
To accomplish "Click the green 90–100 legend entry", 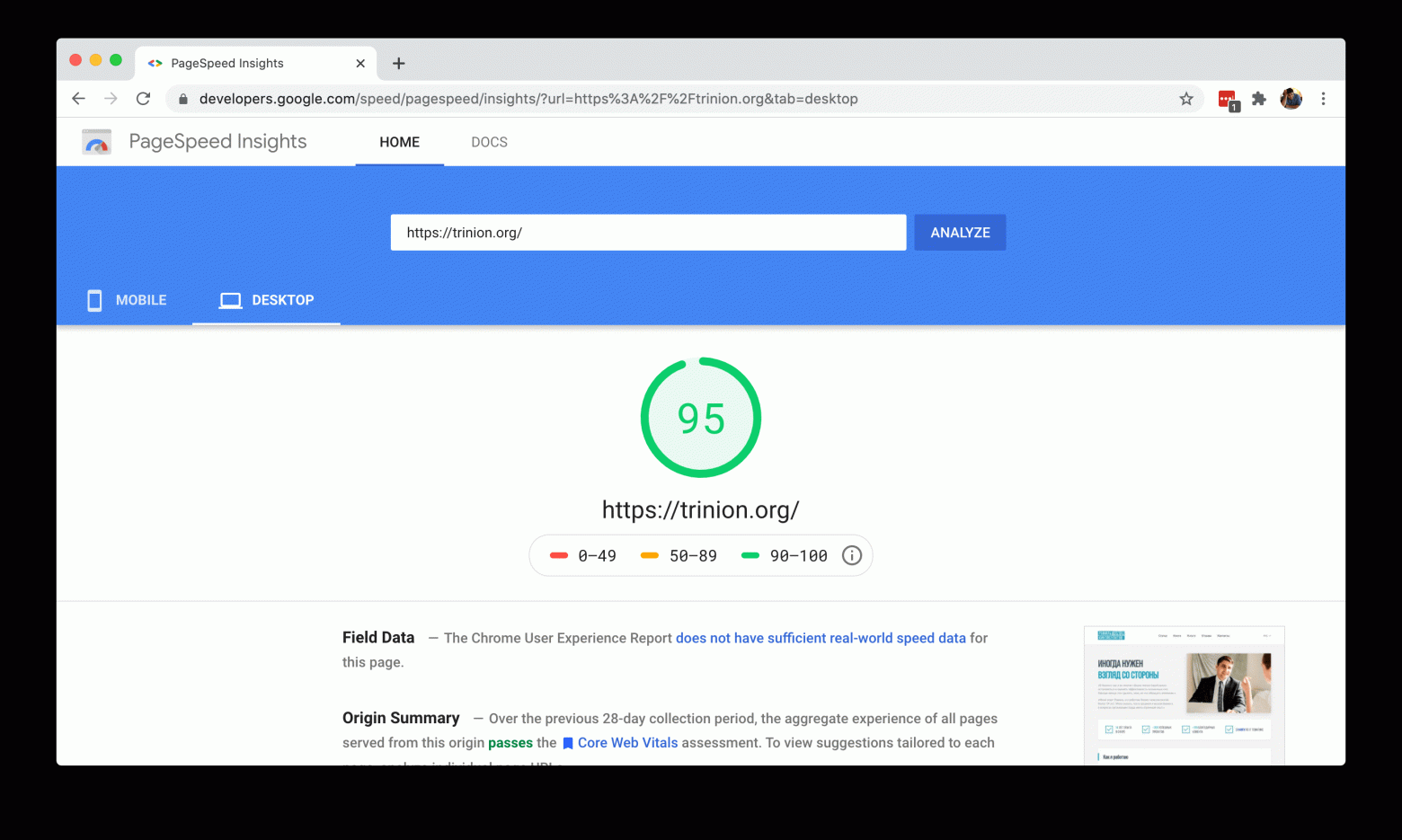I will 784,555.
